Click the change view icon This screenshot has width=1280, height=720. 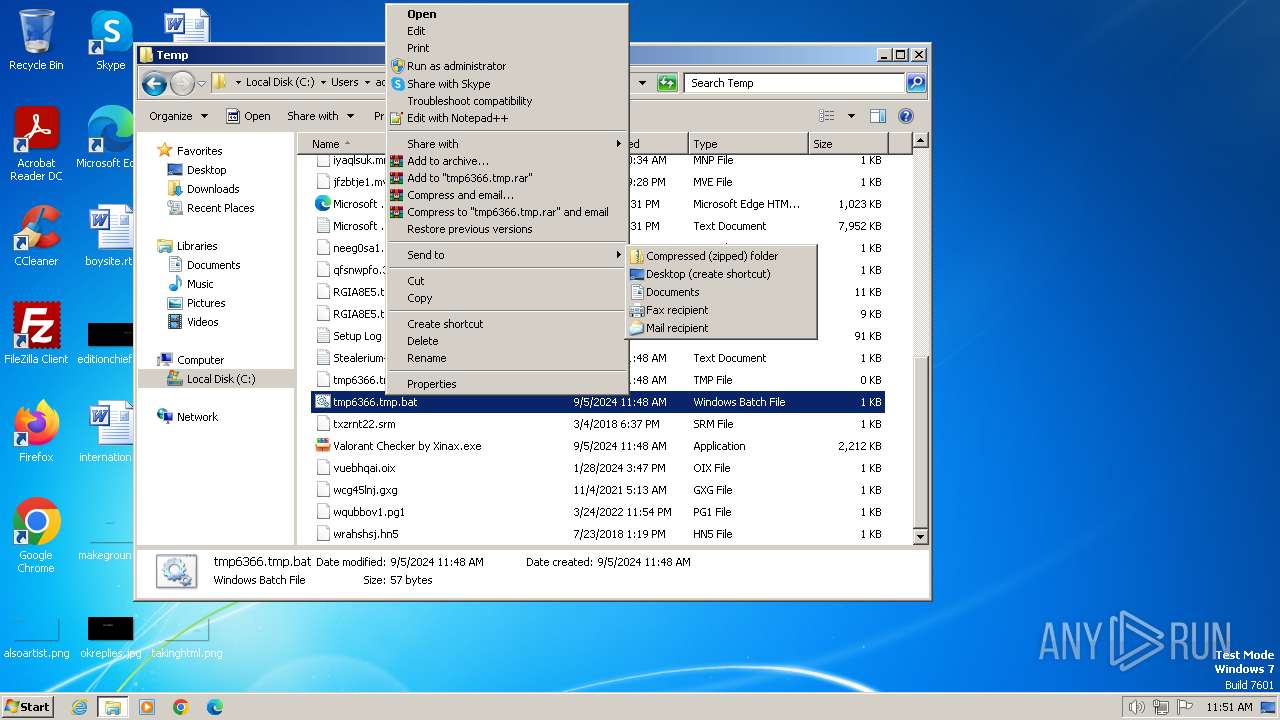pyautogui.click(x=827, y=116)
